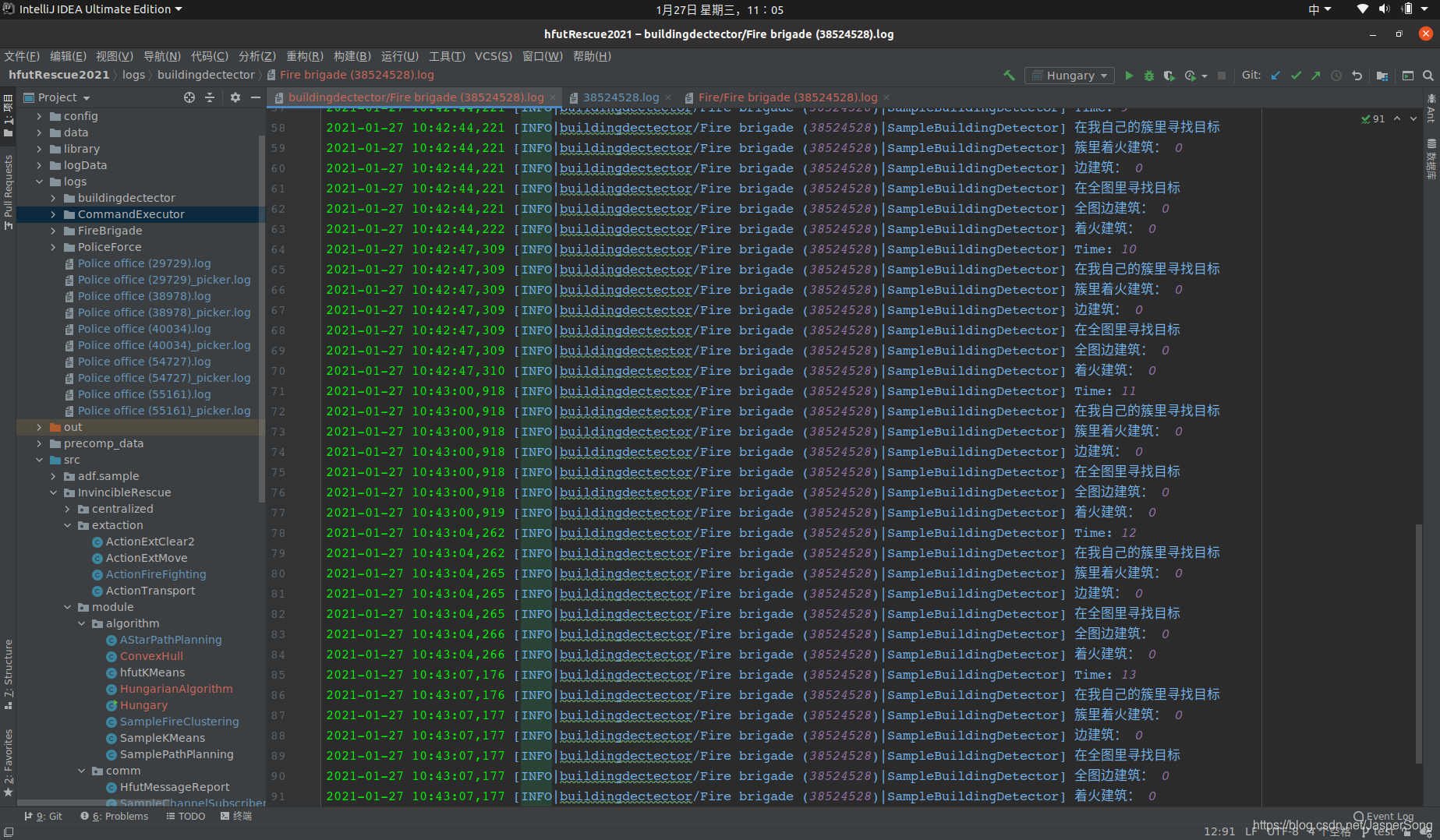Select Police office (29729).log file
The width and height of the screenshot is (1440, 840).
144,263
